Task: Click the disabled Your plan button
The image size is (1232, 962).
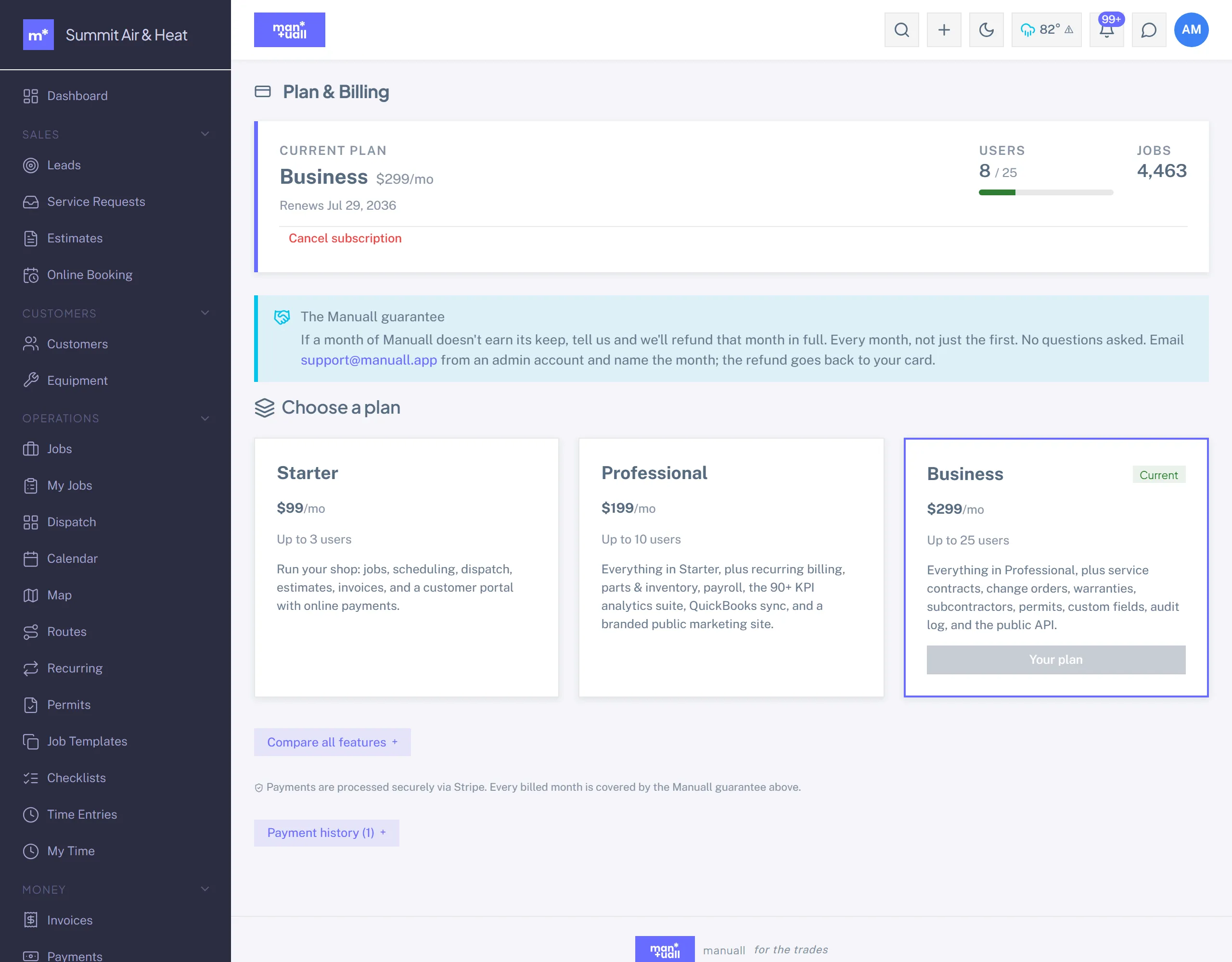Action: click(1056, 660)
